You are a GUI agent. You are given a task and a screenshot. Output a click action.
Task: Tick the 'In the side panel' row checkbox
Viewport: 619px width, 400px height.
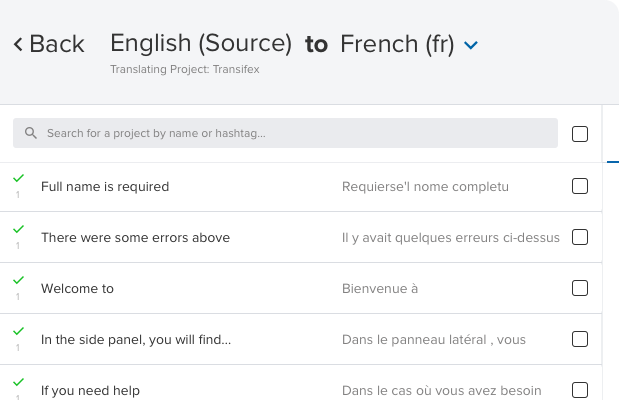580,339
